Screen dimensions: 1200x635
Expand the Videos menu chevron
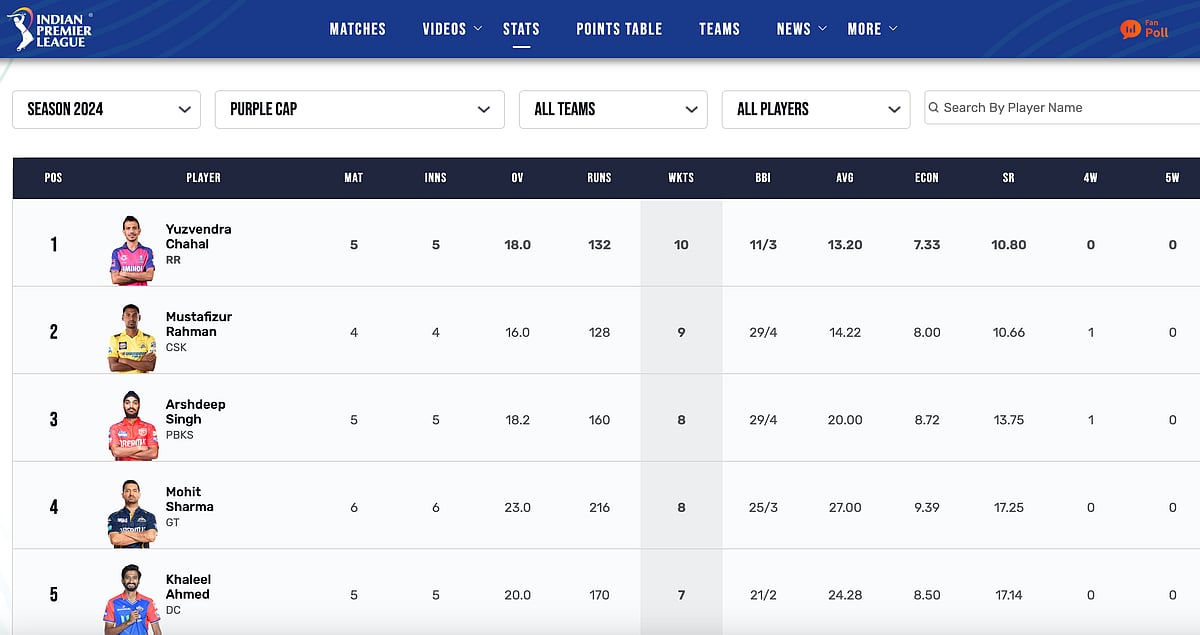(478, 28)
